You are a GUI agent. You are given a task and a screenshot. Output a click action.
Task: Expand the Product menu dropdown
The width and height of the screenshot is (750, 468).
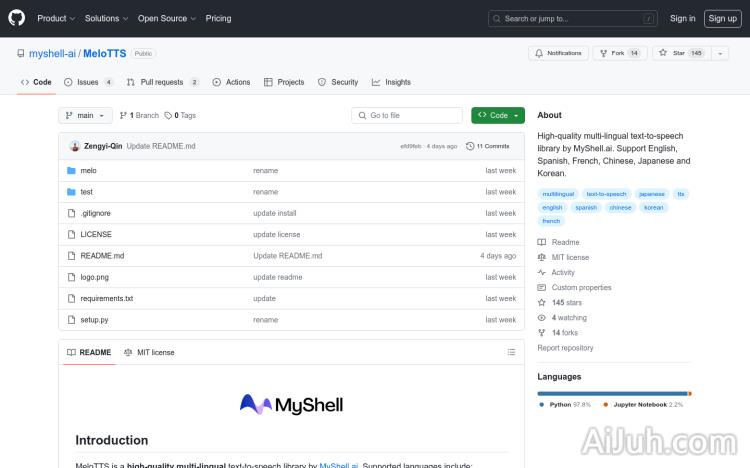56,18
